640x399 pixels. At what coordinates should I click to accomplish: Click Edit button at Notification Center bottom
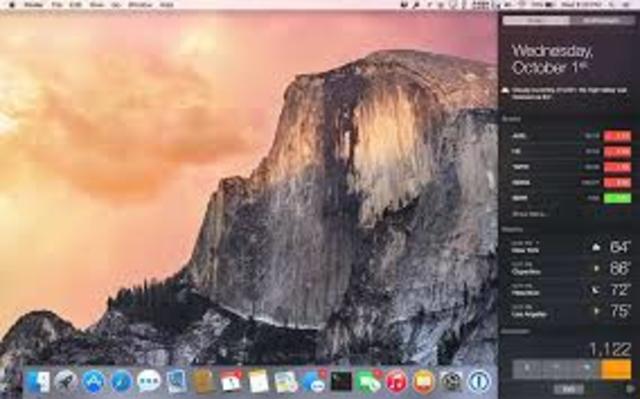[569, 389]
